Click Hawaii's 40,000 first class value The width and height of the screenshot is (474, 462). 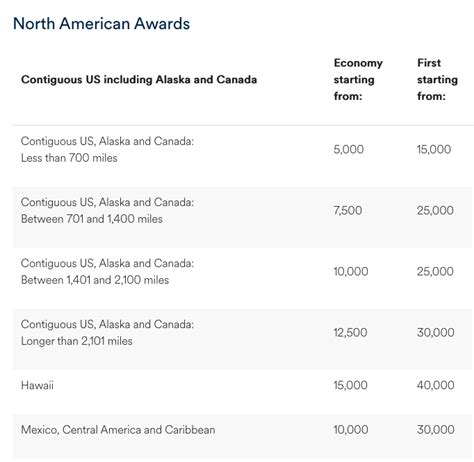point(436,385)
